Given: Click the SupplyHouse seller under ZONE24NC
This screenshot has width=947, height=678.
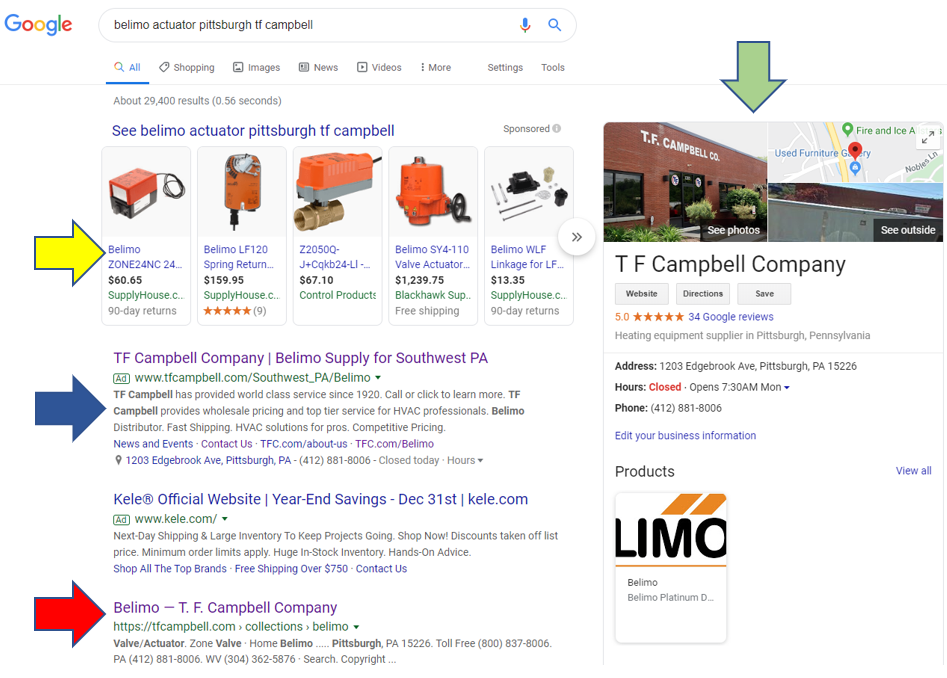Looking at the screenshot, I should click(146, 295).
